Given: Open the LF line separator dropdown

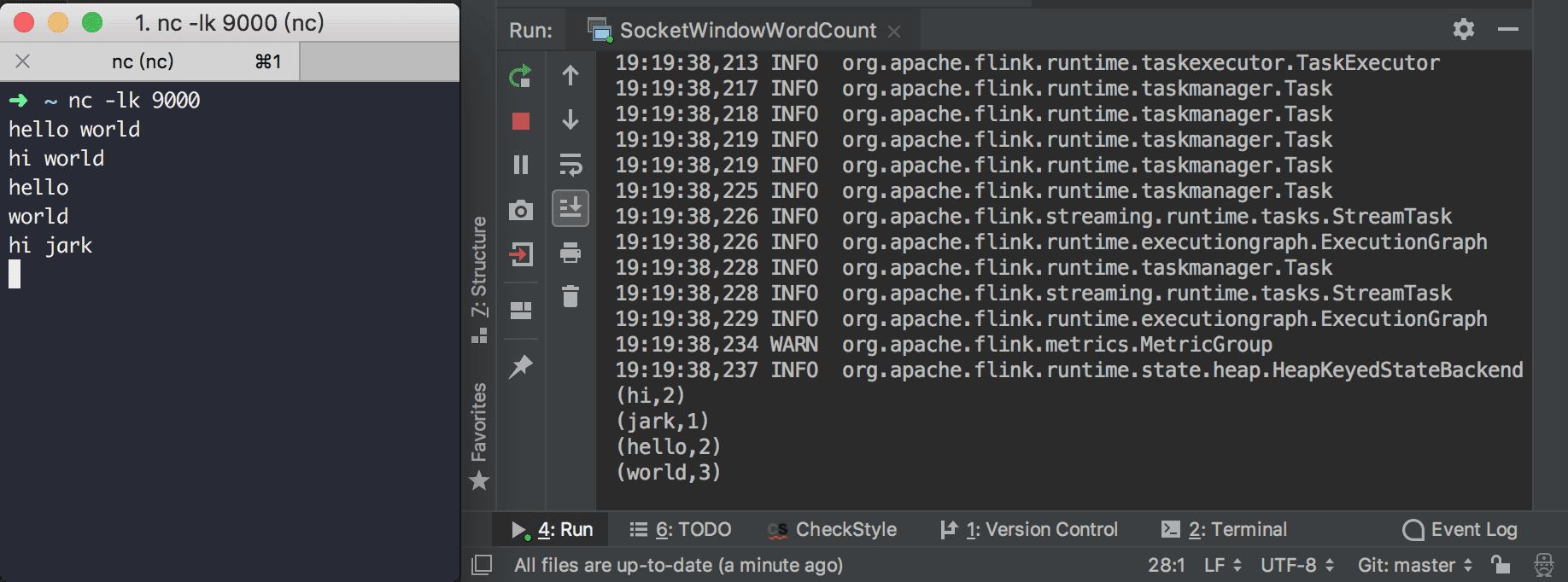Looking at the screenshot, I should click(x=1222, y=565).
